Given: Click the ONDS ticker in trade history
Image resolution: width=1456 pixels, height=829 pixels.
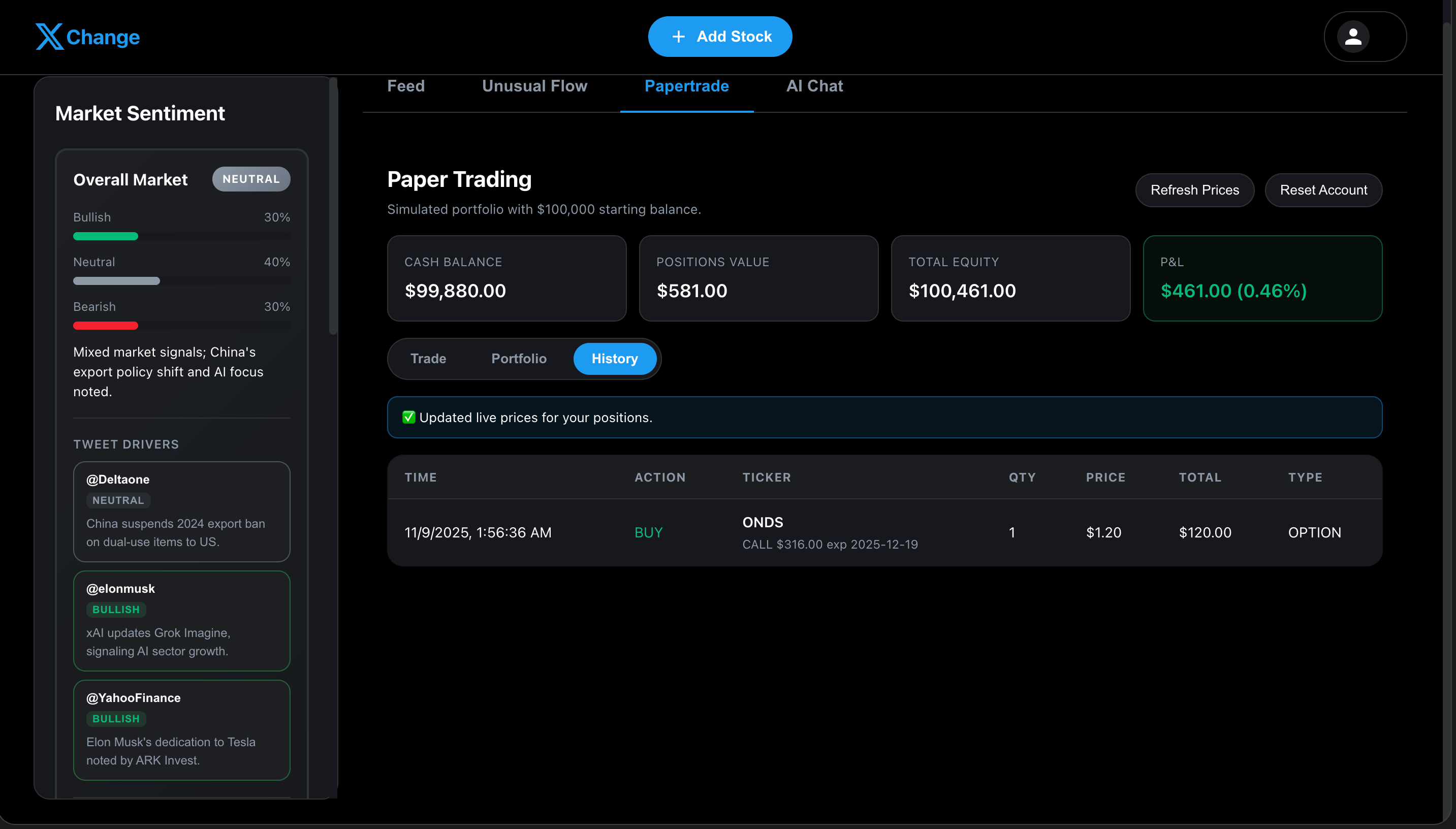Looking at the screenshot, I should click(762, 522).
